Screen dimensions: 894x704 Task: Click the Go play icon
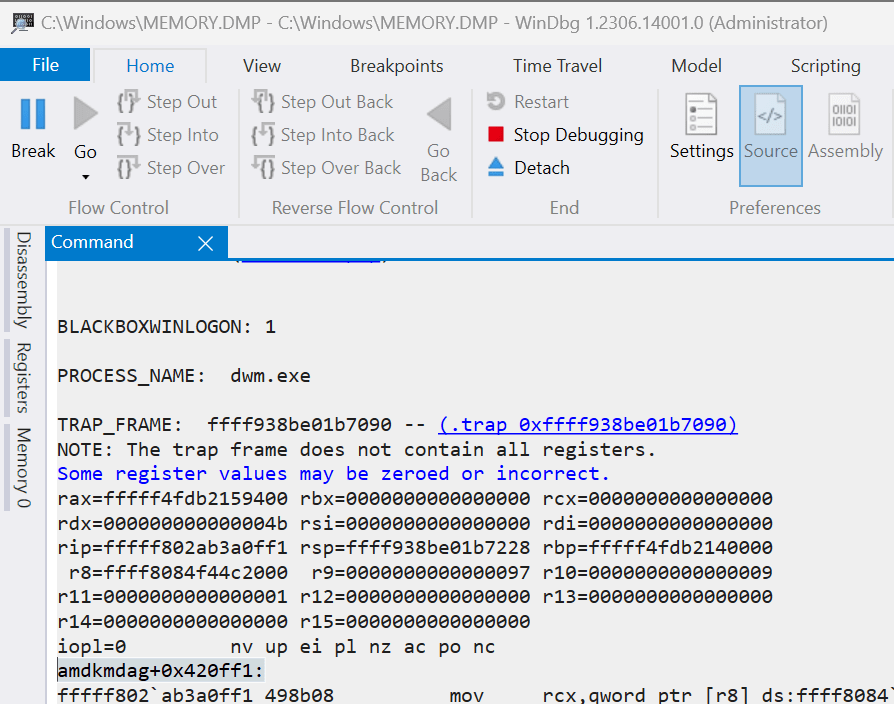coord(86,113)
